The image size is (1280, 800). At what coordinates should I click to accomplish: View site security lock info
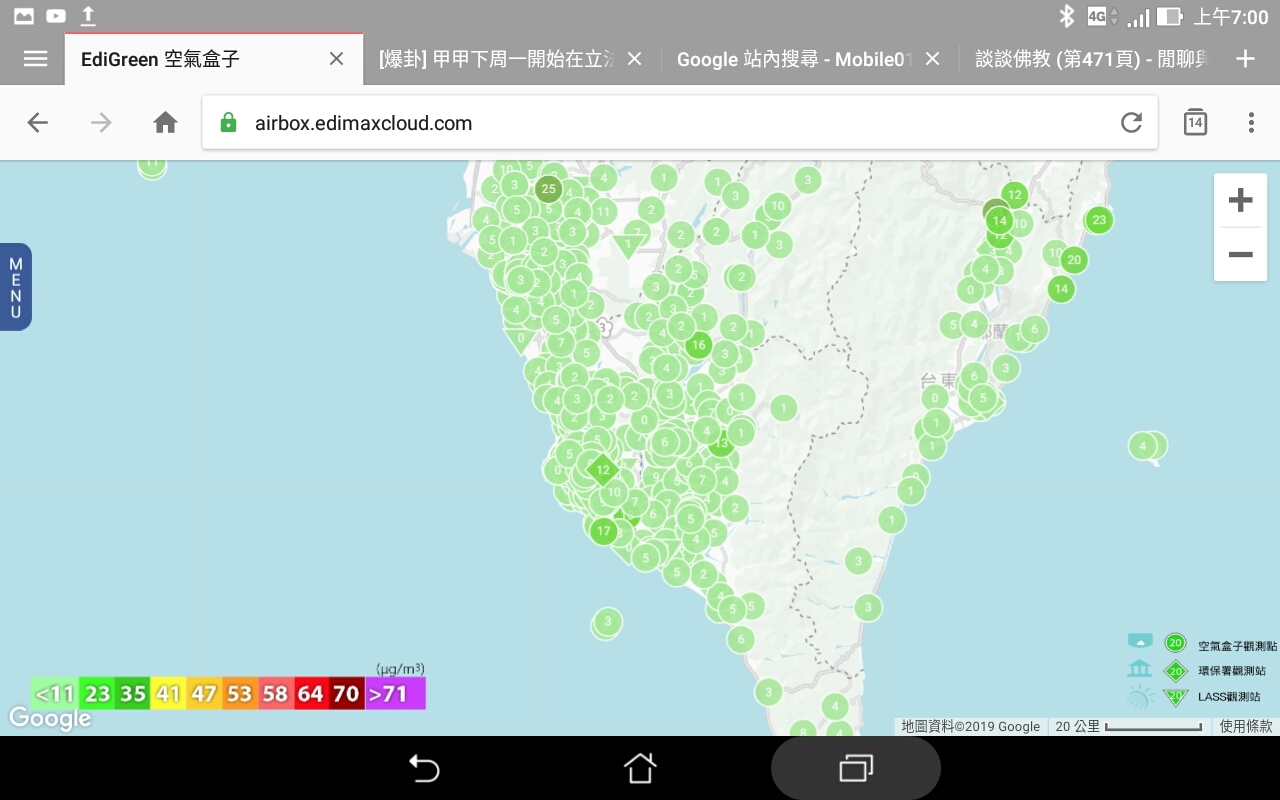click(x=228, y=123)
